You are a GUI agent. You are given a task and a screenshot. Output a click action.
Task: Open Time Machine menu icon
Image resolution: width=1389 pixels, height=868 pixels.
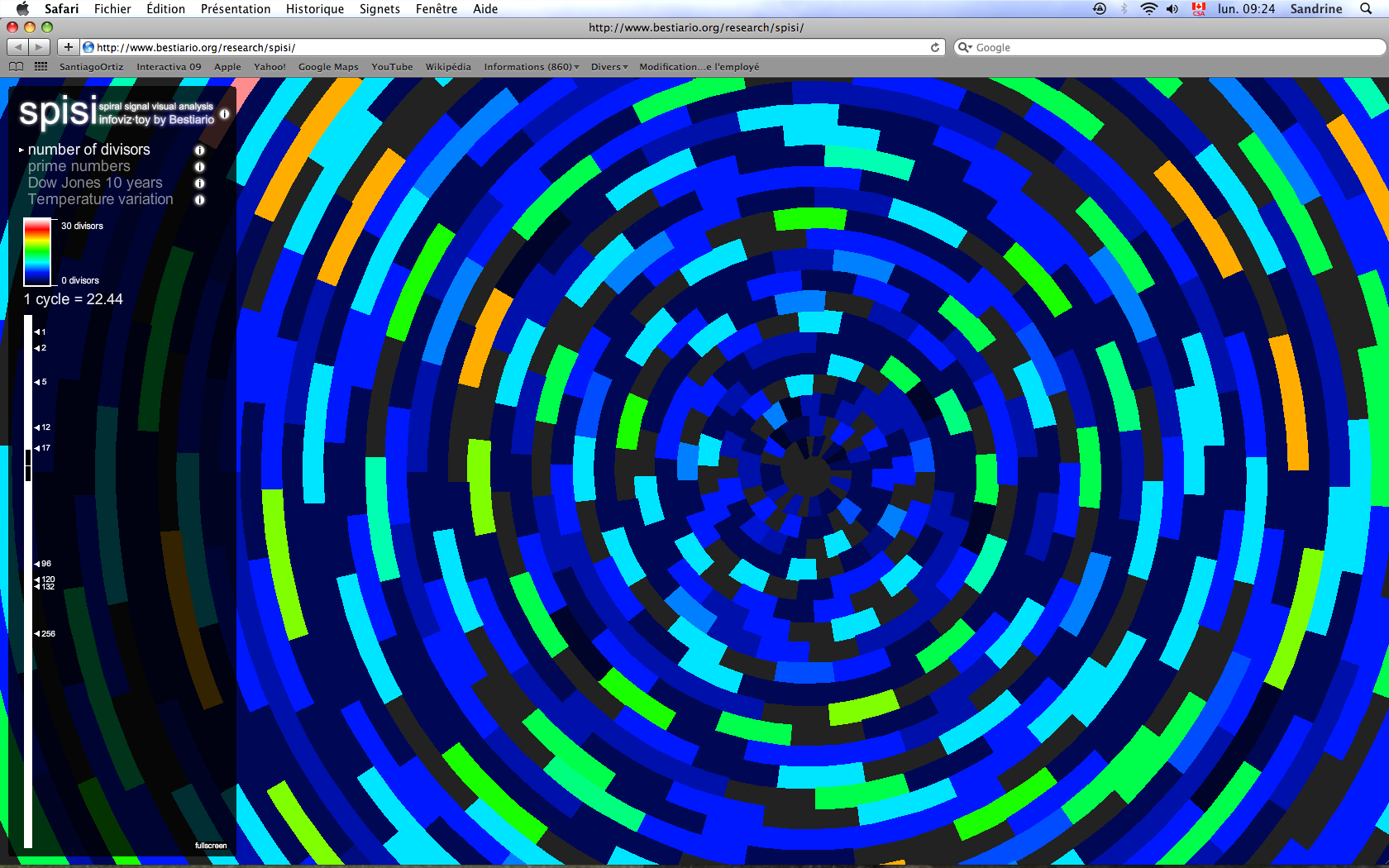1100,9
